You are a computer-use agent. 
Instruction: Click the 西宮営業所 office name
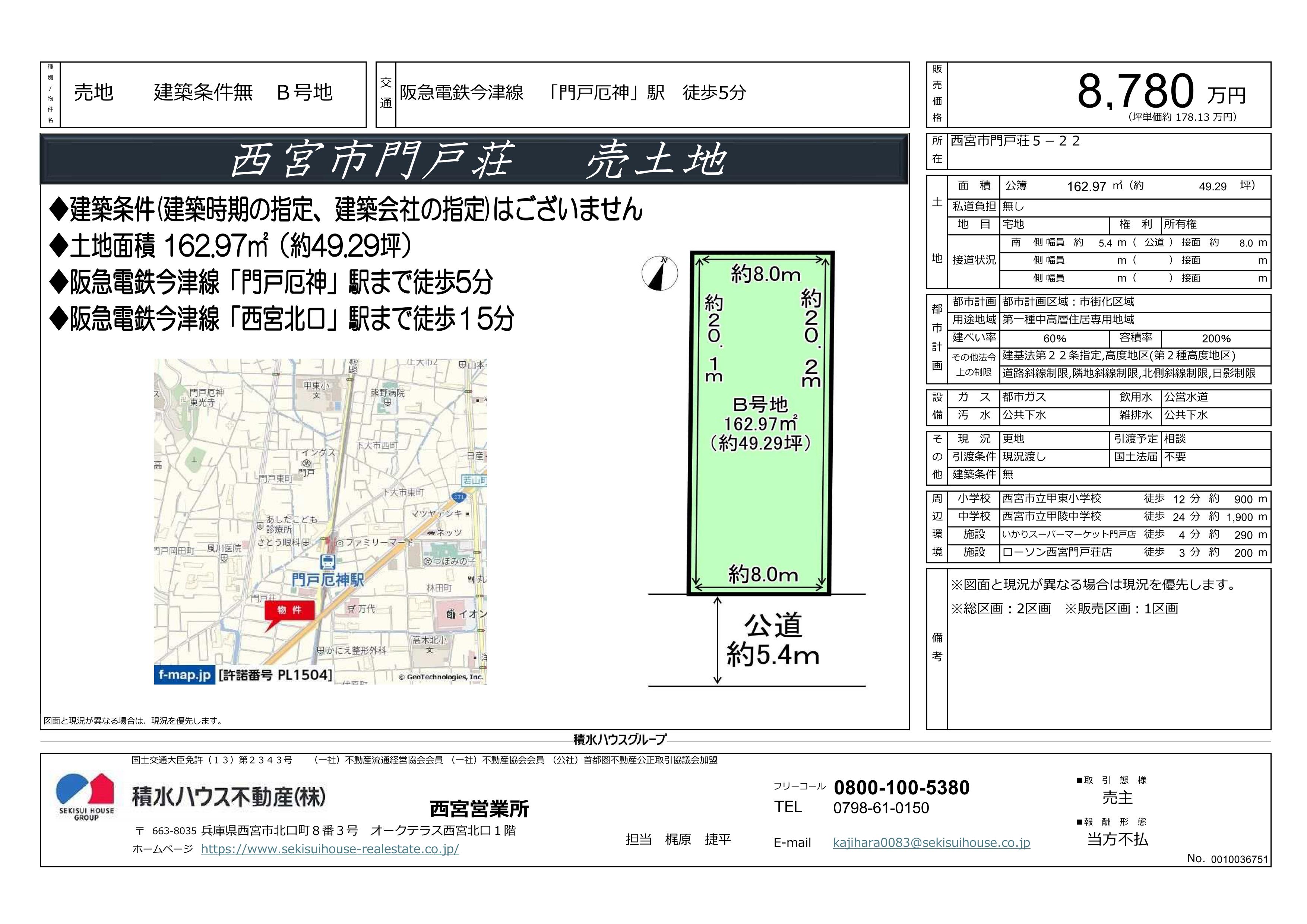point(479,809)
